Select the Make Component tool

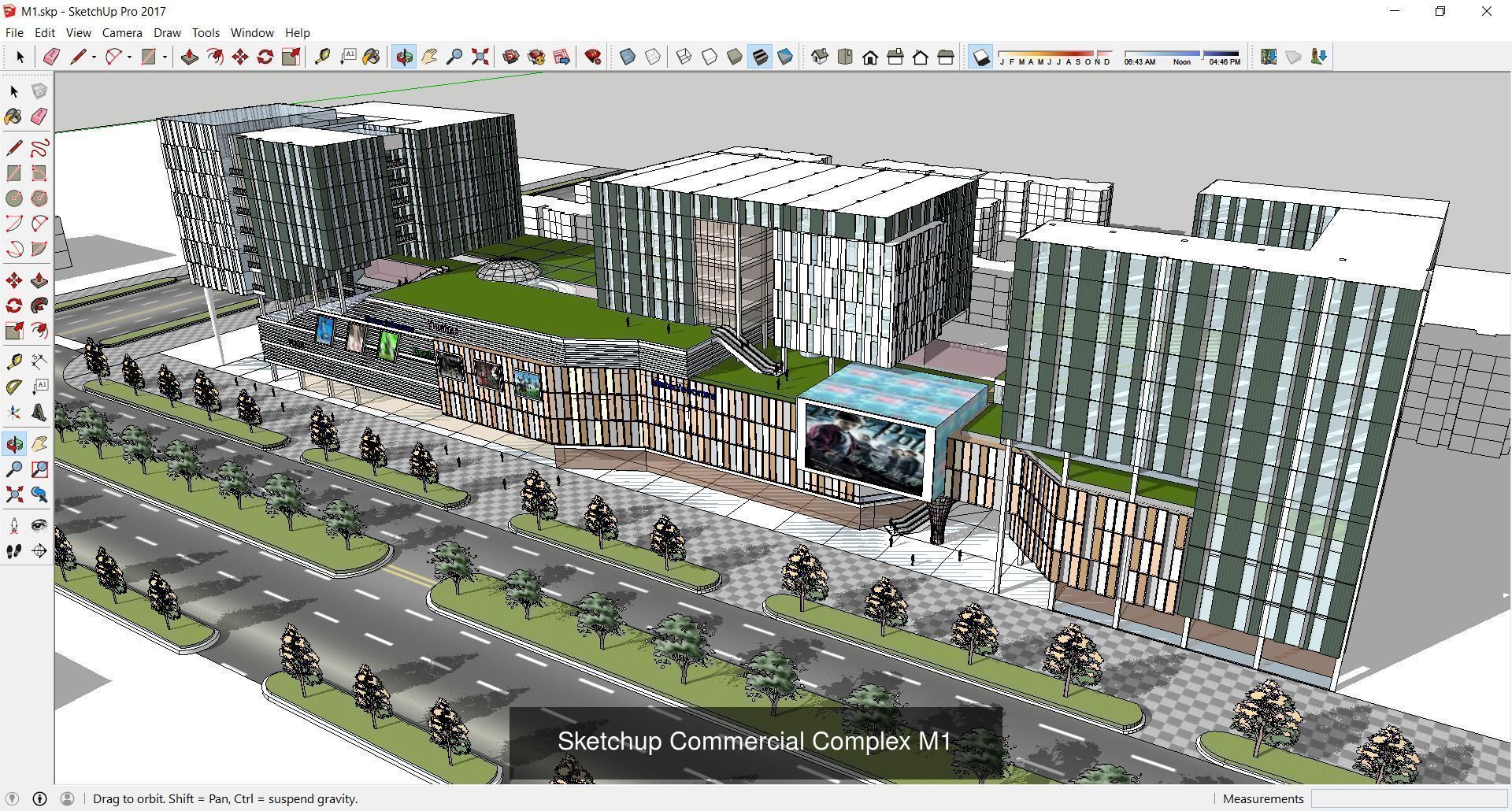click(x=39, y=91)
